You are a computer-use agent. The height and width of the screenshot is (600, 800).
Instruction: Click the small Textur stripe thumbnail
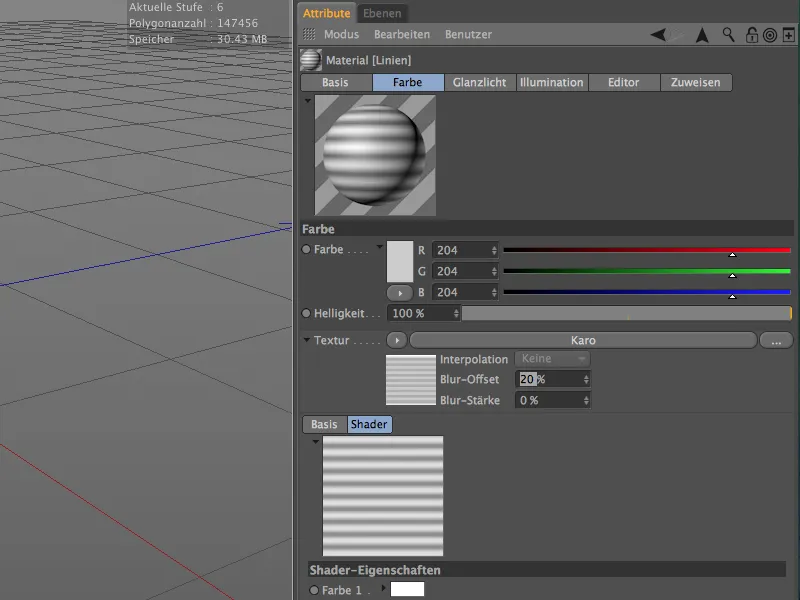[411, 380]
